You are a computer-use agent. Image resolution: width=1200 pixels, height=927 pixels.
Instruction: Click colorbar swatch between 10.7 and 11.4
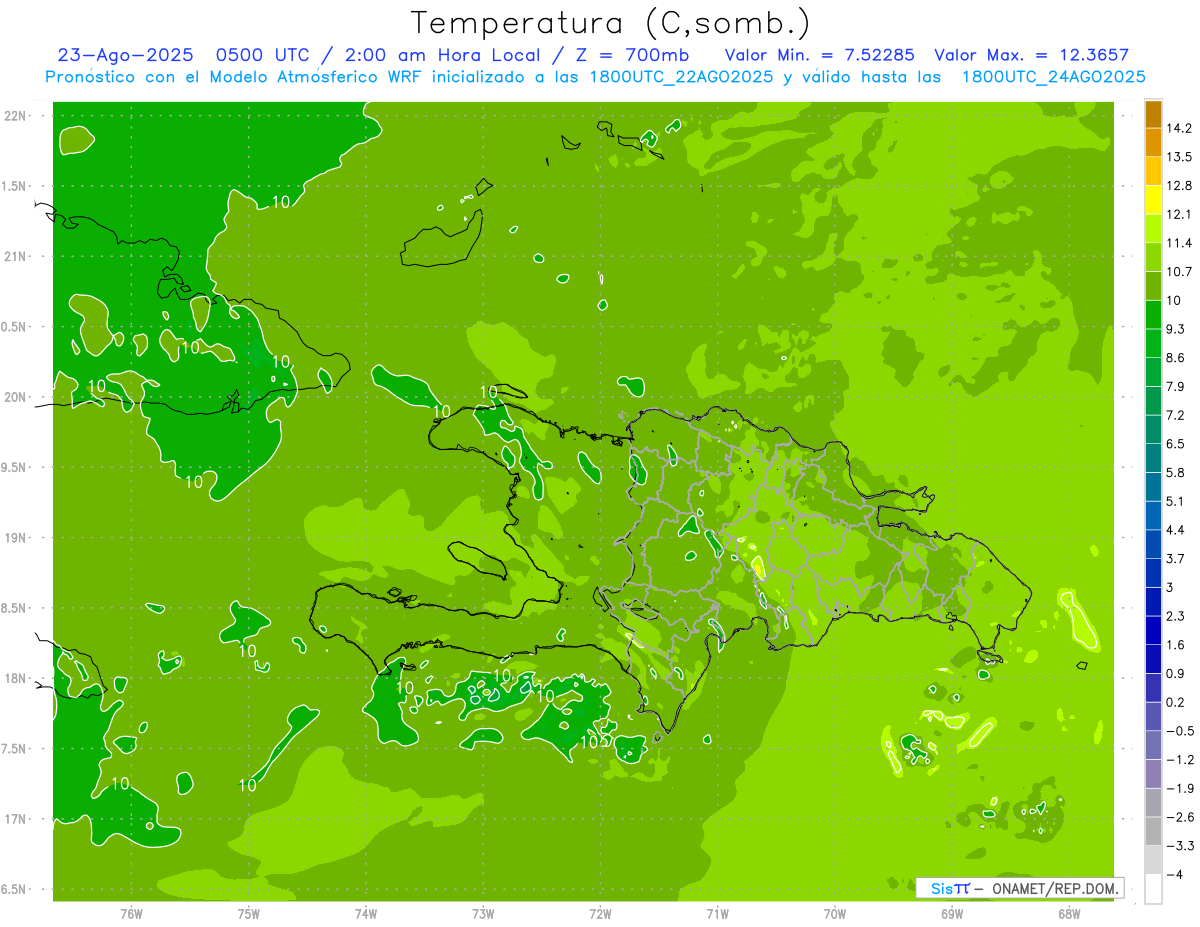(1153, 257)
